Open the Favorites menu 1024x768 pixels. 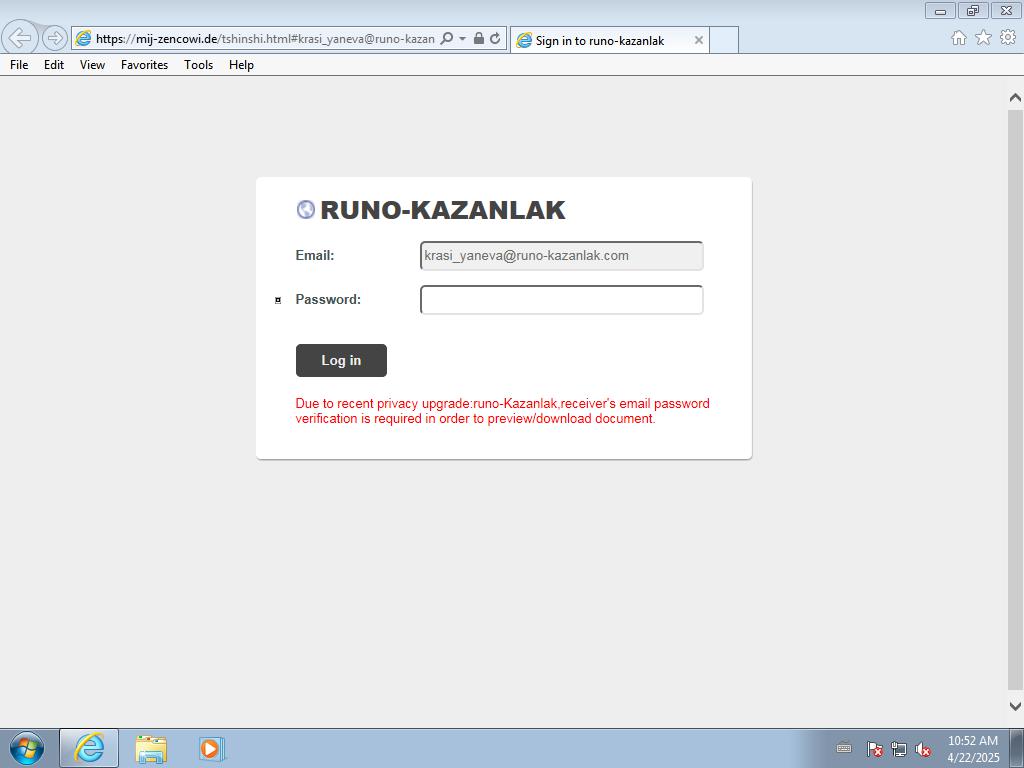[144, 65]
